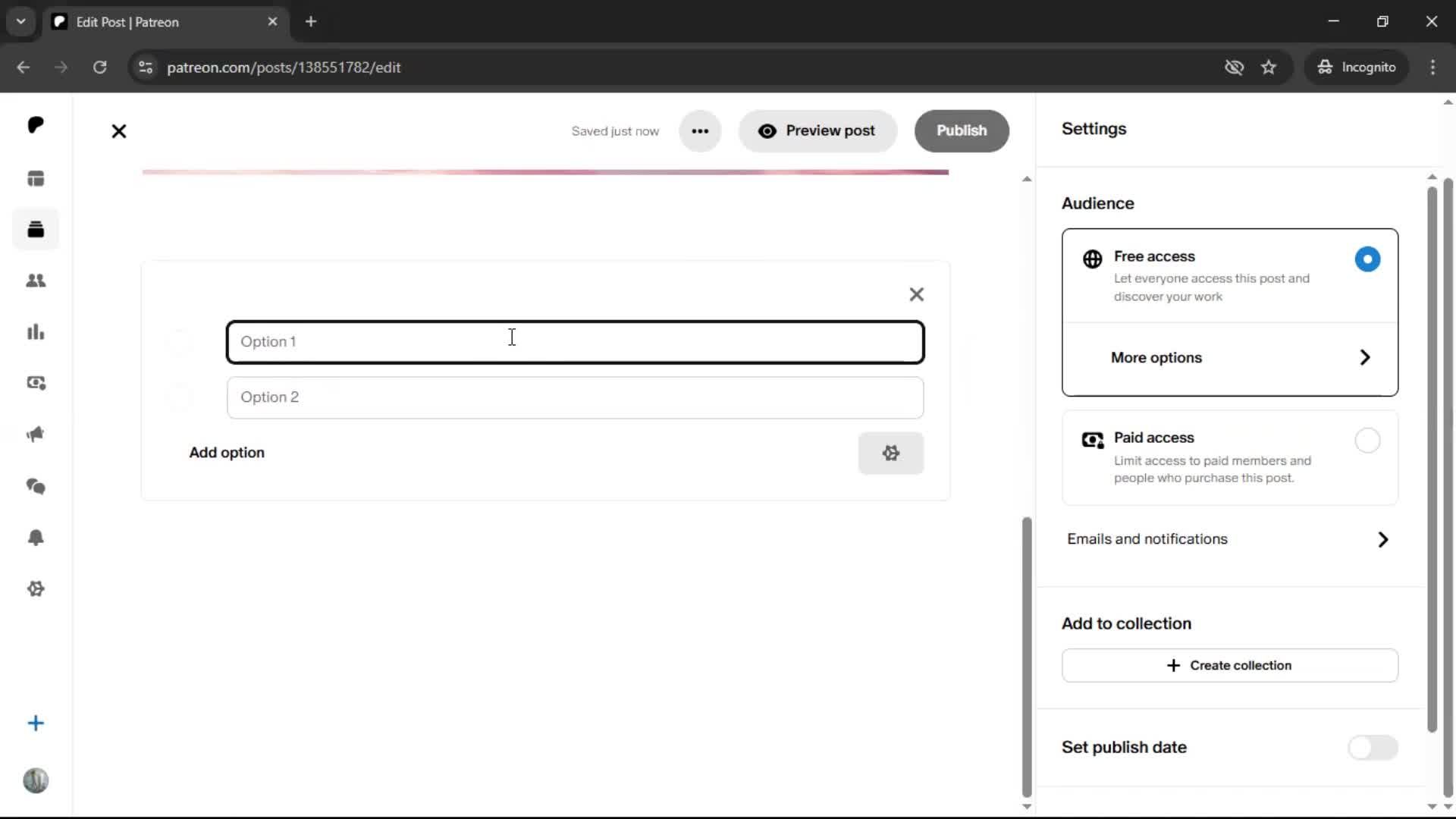This screenshot has height=819, width=1456.
Task: Bookmark this page with star icon
Action: click(1269, 67)
